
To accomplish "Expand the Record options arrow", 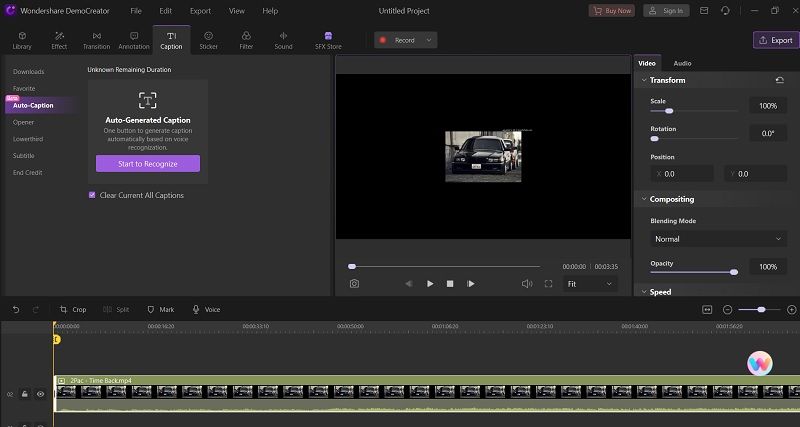I will 429,40.
